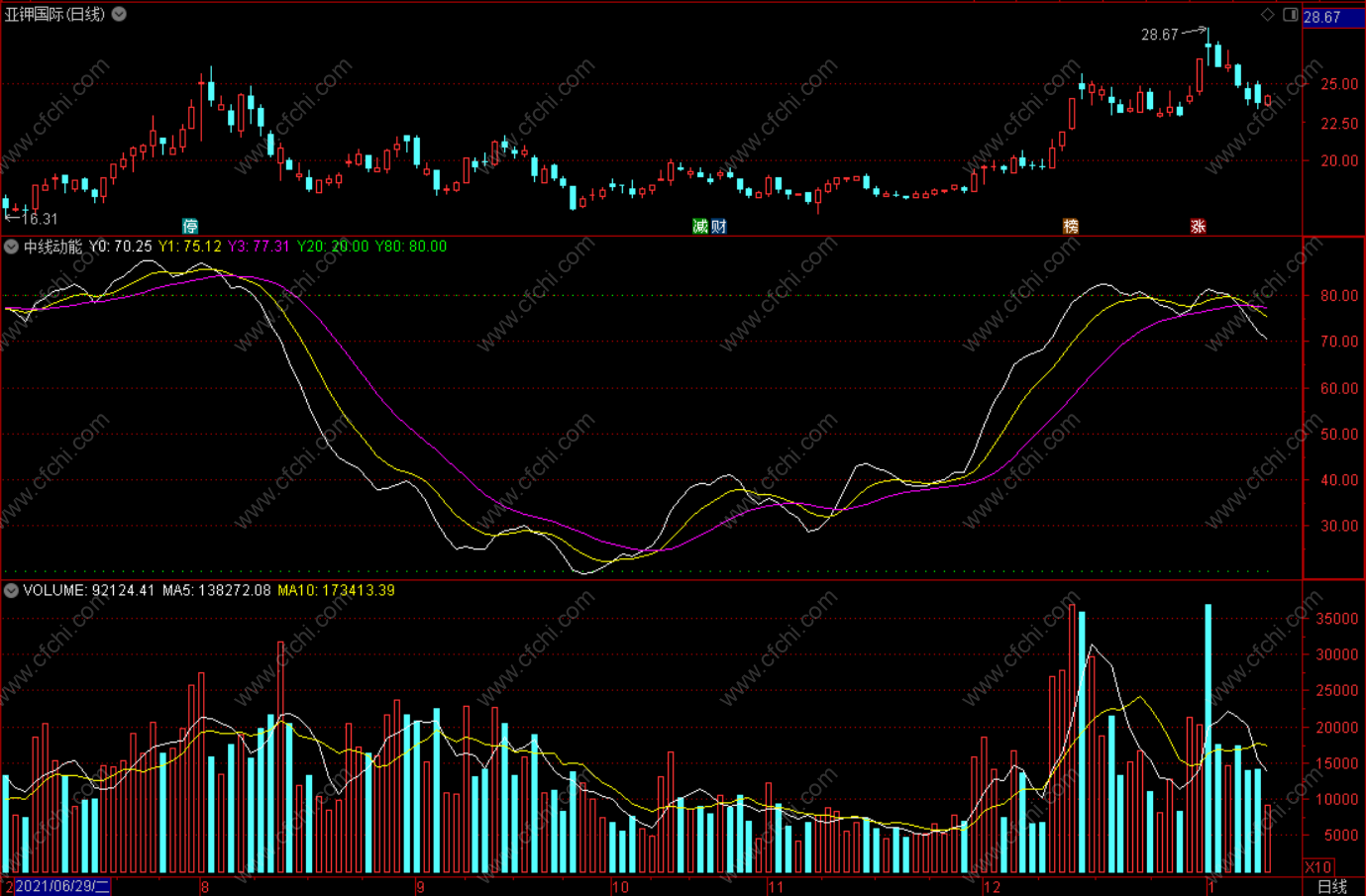The width and height of the screenshot is (1366, 896).
Task: Select the Y80: 80.00 reference label
Action: [x=411, y=247]
